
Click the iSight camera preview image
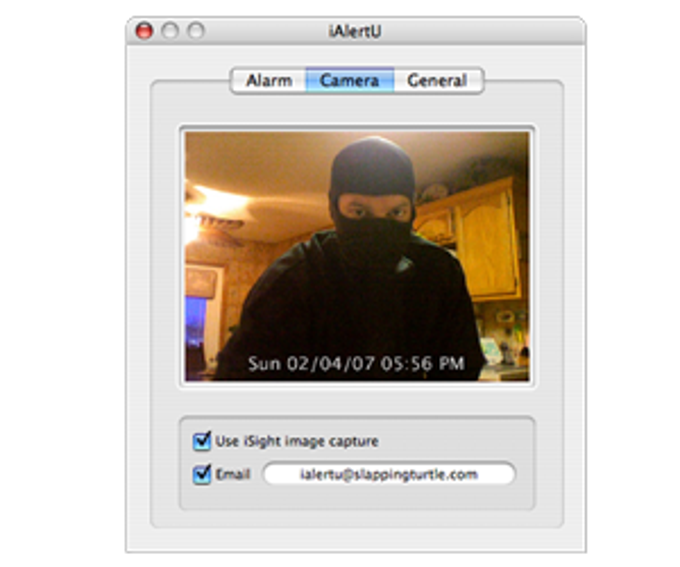coord(357,256)
